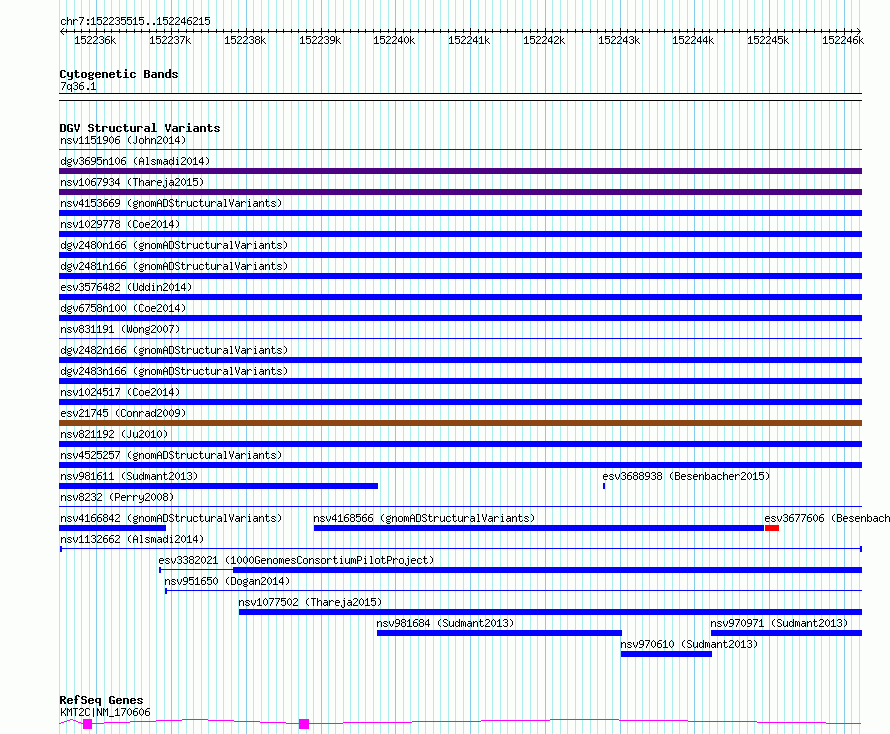
Task: Click the purple dgv3695n106 variant bar
Action: click(x=460, y=171)
